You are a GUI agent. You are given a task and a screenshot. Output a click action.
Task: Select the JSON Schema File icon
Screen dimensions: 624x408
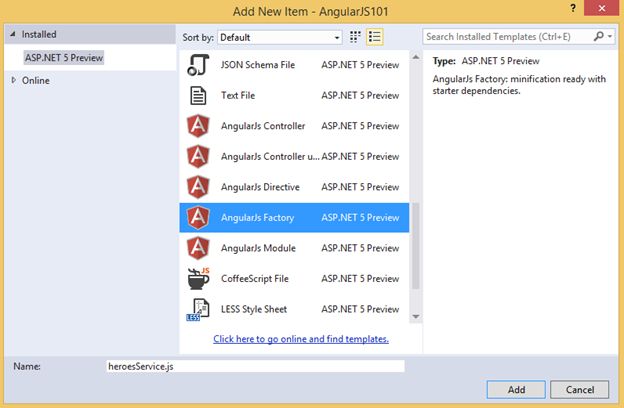[198, 65]
